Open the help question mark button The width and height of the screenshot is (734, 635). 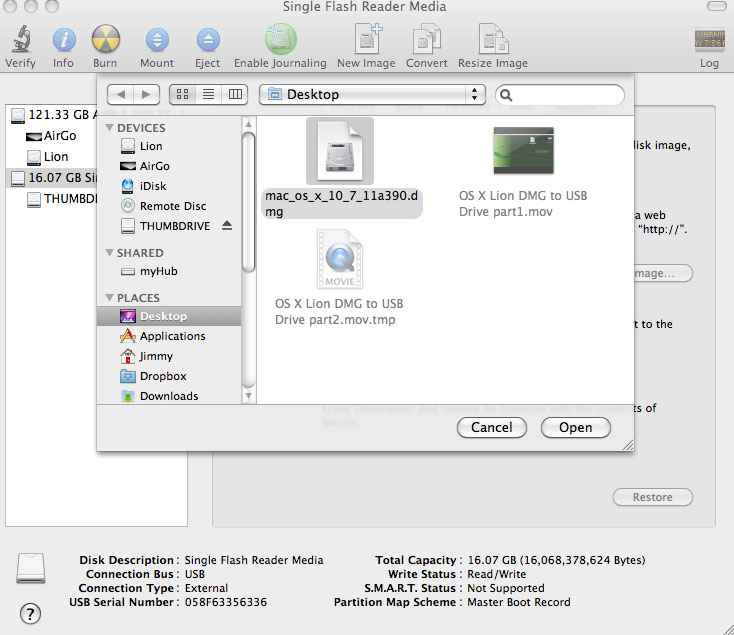coord(30,613)
